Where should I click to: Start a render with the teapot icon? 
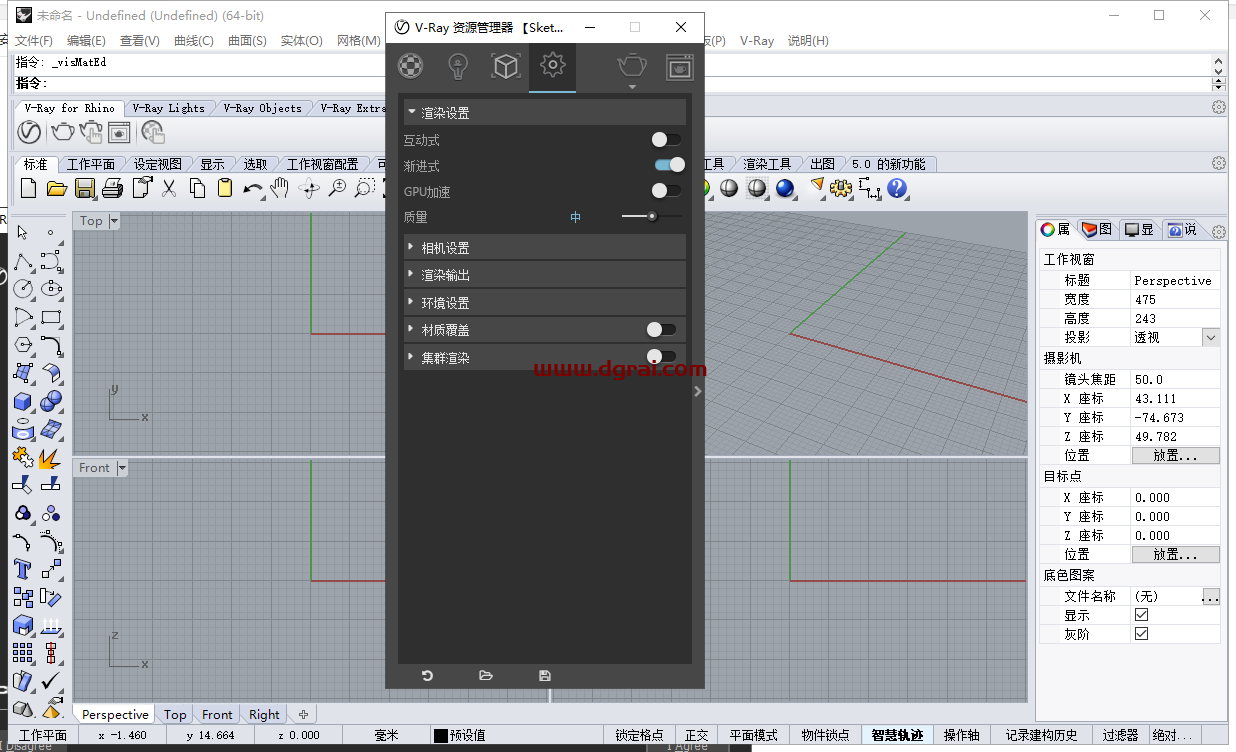point(631,67)
